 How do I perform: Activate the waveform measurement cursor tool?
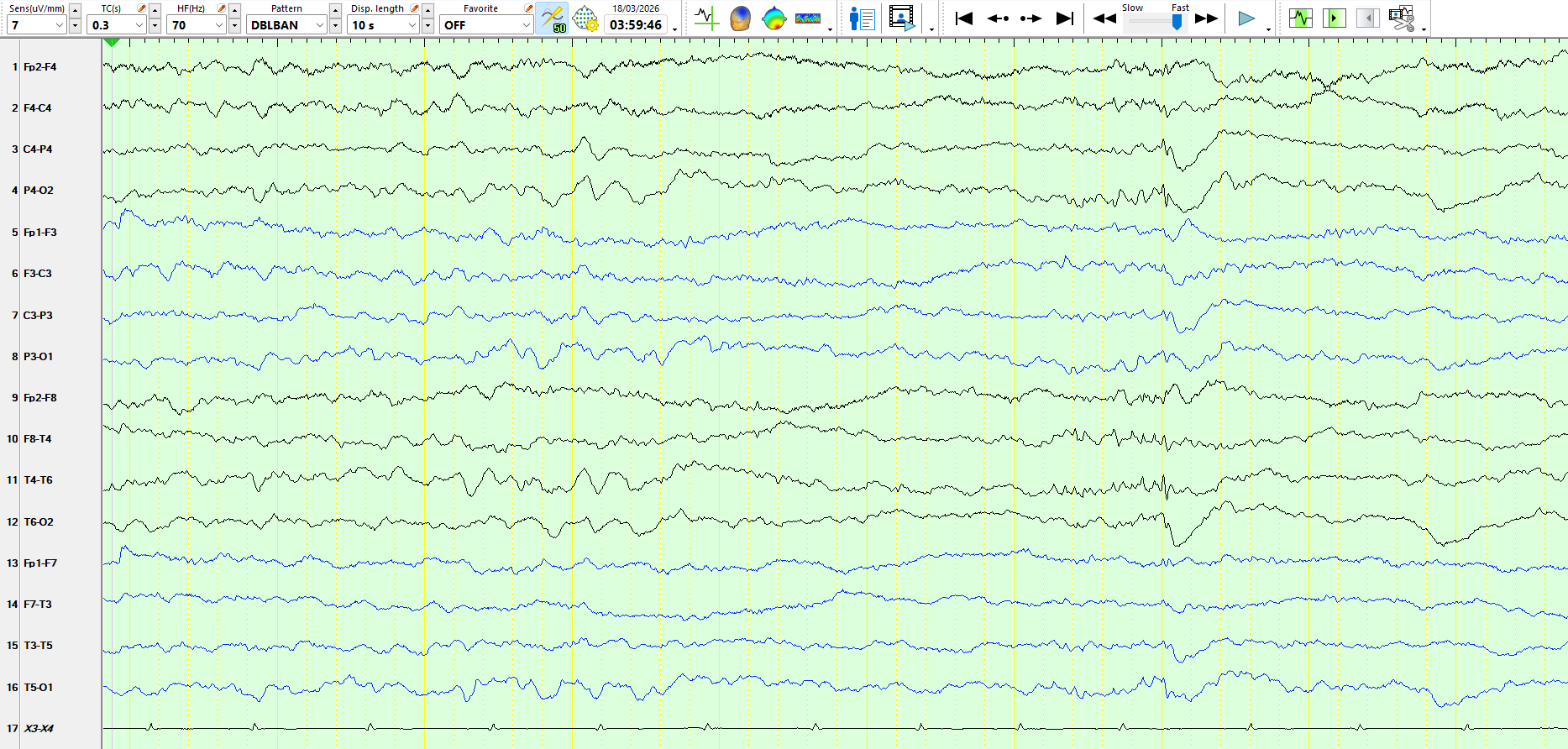706,18
